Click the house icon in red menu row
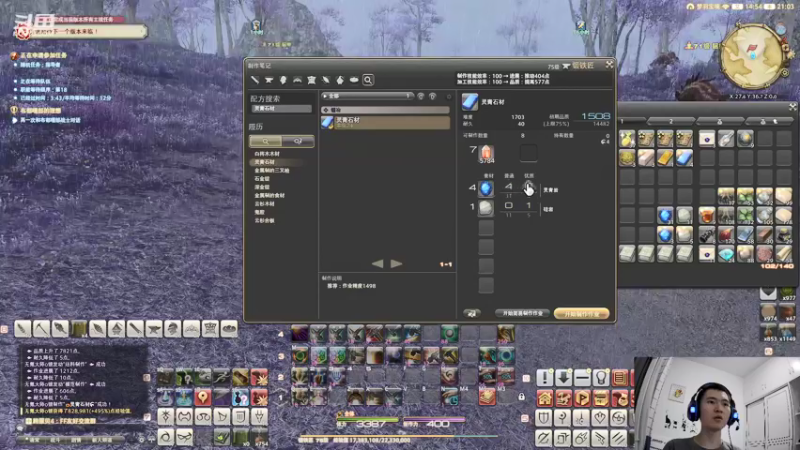The height and width of the screenshot is (450, 800). point(544,398)
